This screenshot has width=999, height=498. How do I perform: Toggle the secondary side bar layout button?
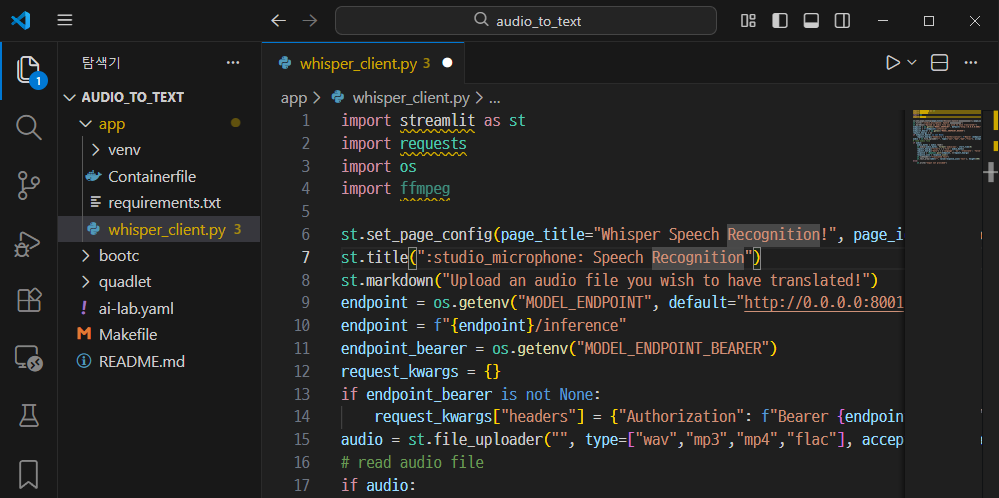click(x=842, y=21)
